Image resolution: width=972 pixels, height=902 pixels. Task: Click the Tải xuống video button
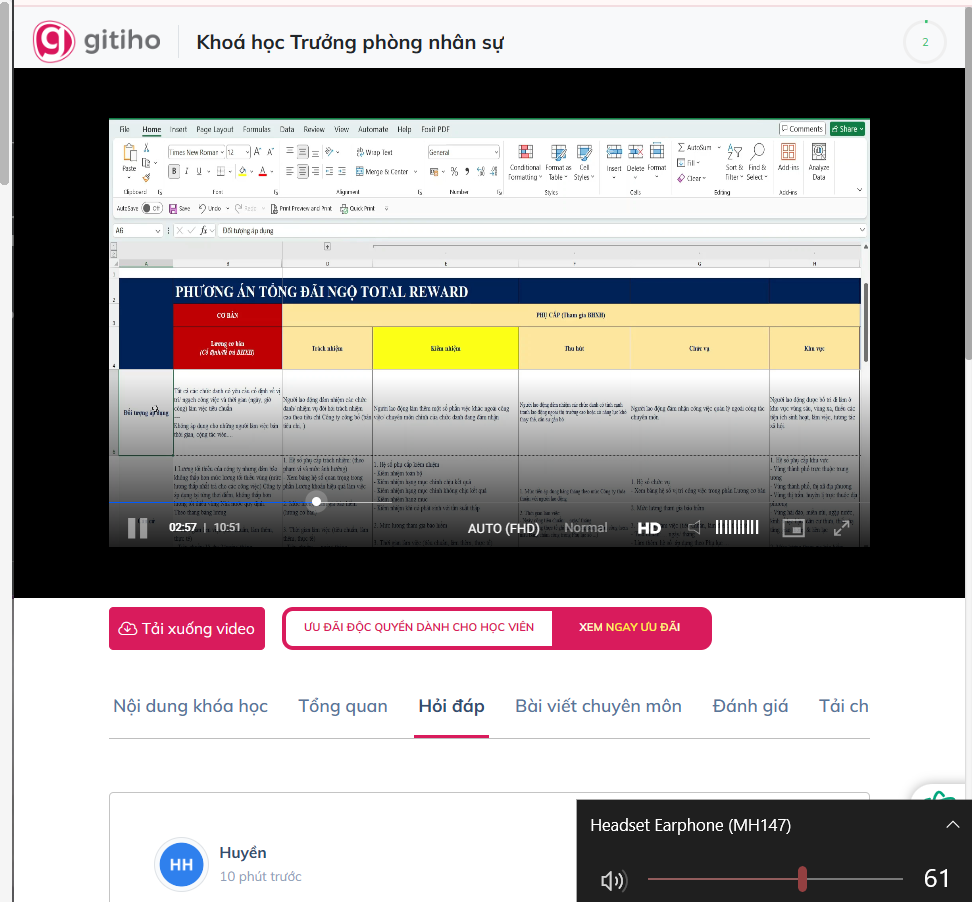(x=187, y=629)
